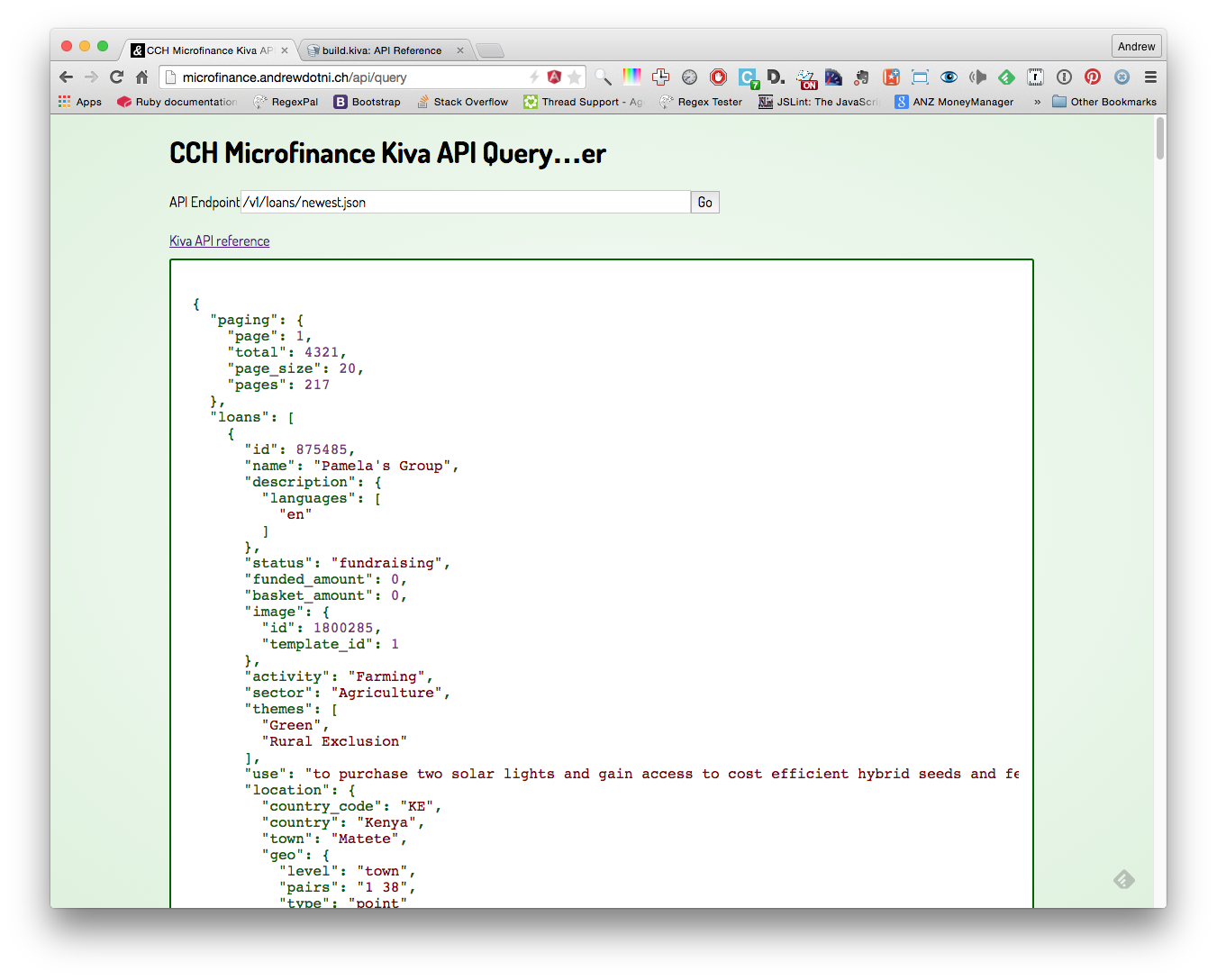Screen dimensions: 1217x980
Task: Open the Ruby documentation bookmark
Action: click(177, 102)
